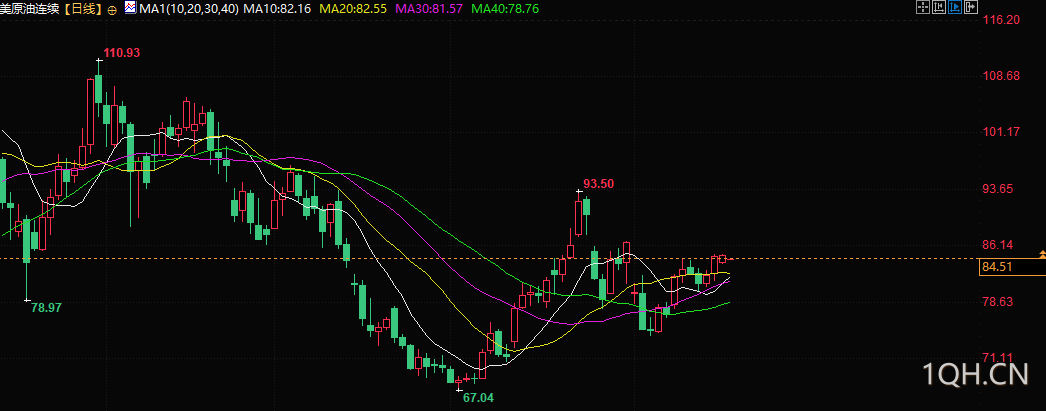Open the 1QH.CN watermark link
The width and height of the screenshot is (1046, 411).
coord(975,376)
